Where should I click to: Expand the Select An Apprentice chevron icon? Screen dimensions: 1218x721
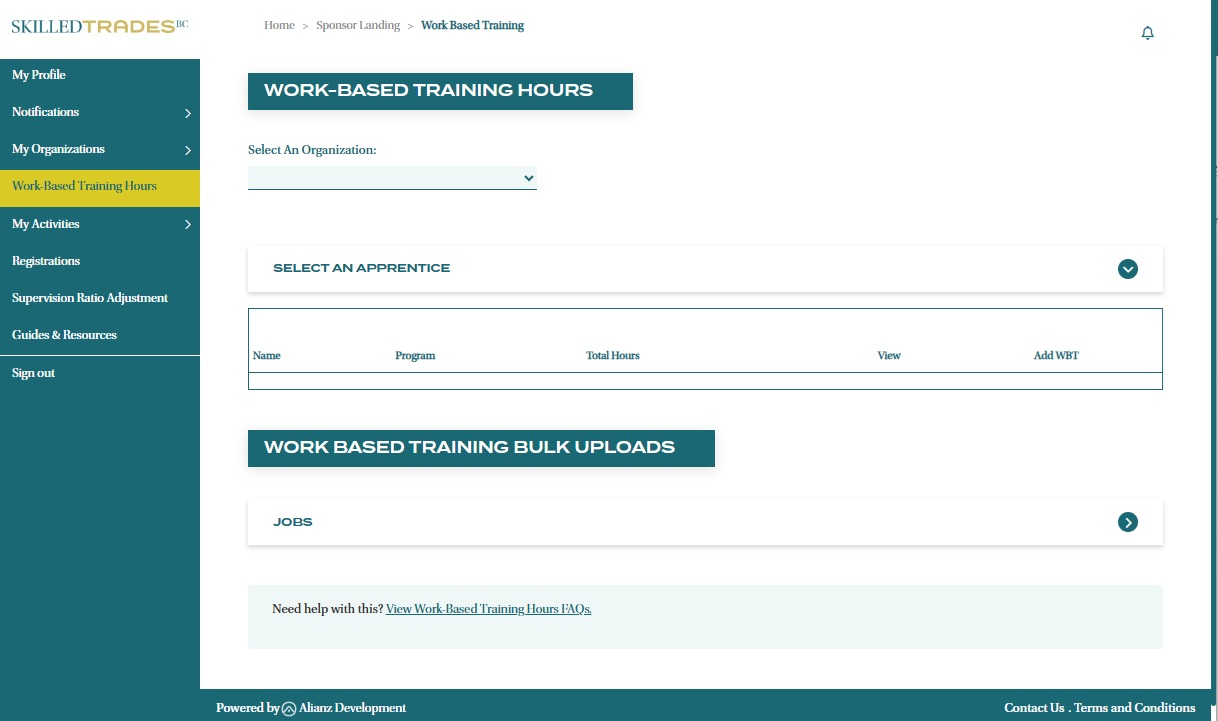1127,268
